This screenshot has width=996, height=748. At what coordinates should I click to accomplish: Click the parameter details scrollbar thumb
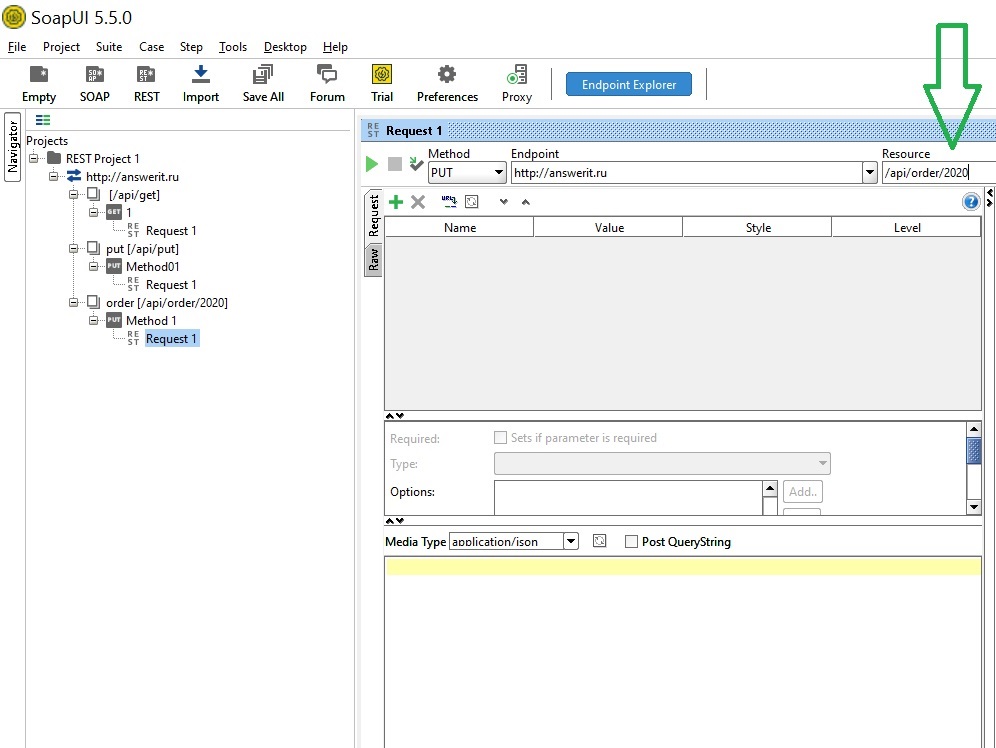974,451
